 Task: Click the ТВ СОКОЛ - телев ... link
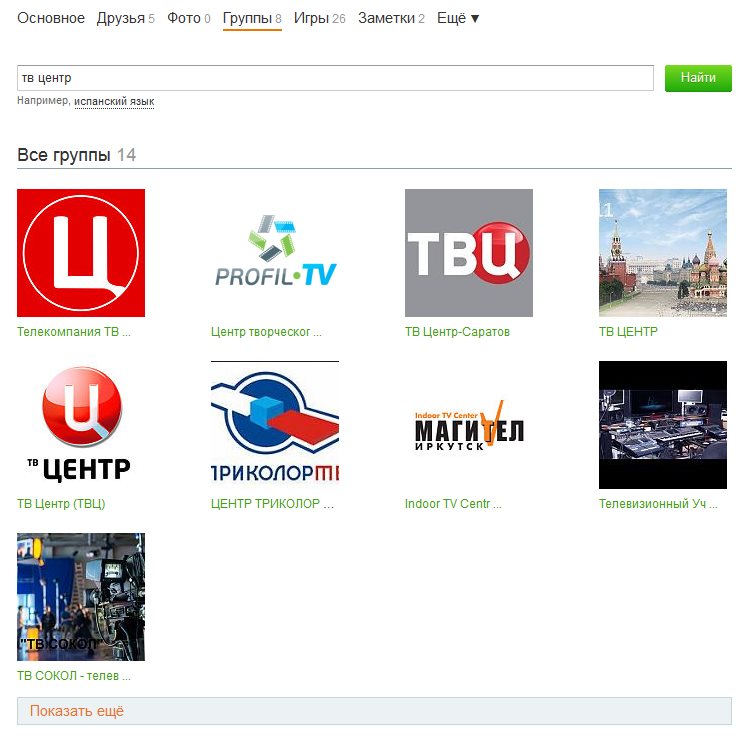[x=74, y=676]
